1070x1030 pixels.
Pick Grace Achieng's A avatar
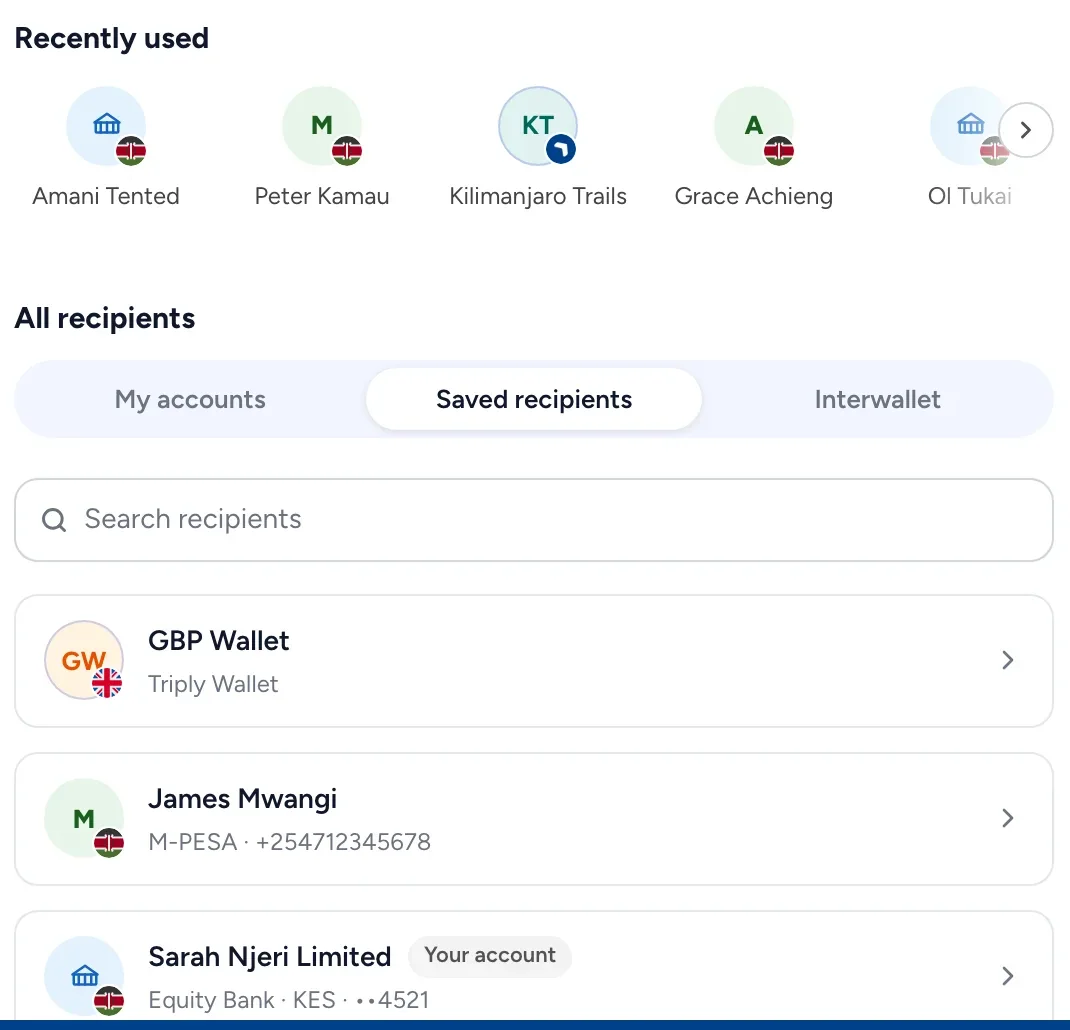point(754,126)
